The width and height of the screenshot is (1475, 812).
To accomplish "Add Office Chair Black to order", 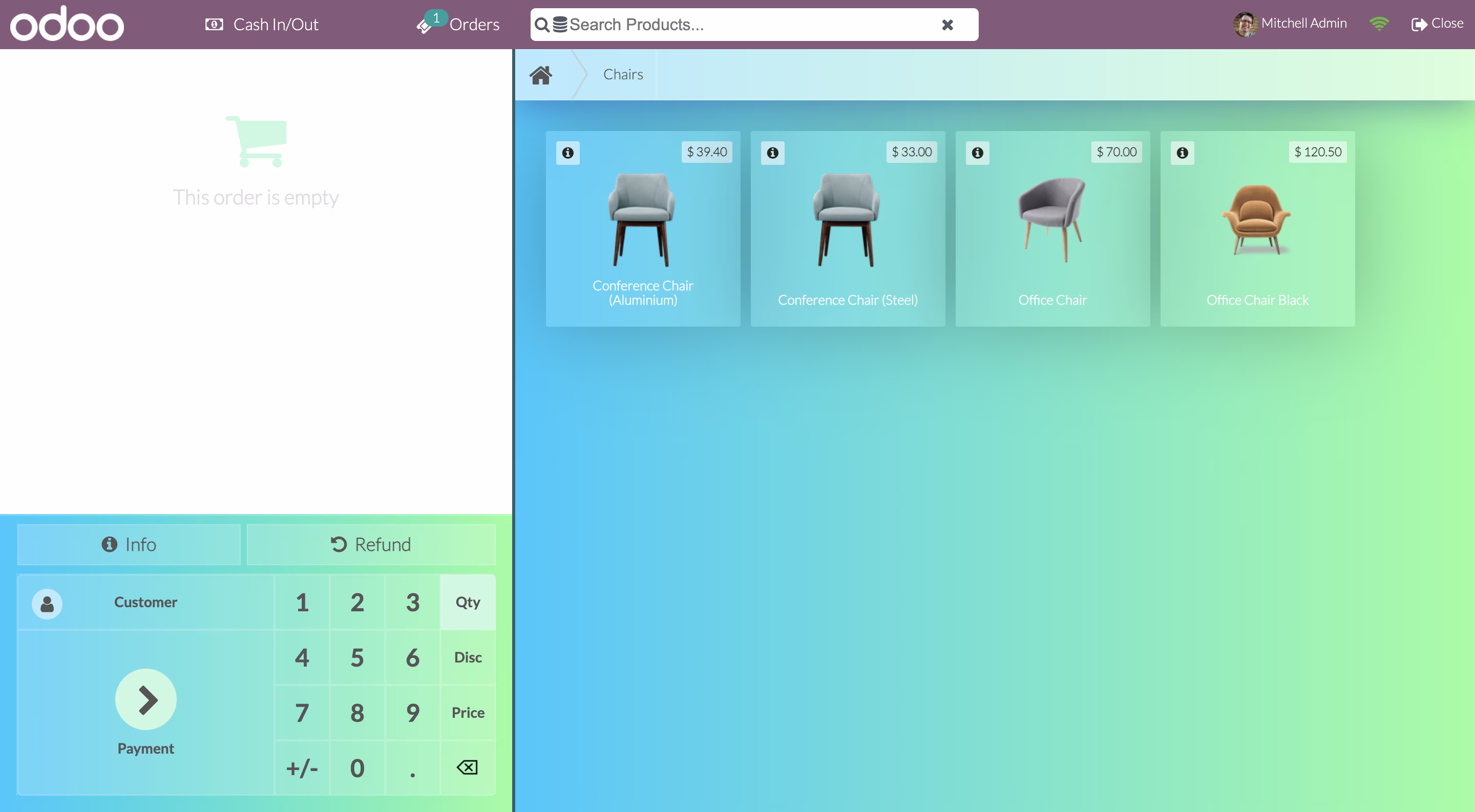I will coord(1257,229).
